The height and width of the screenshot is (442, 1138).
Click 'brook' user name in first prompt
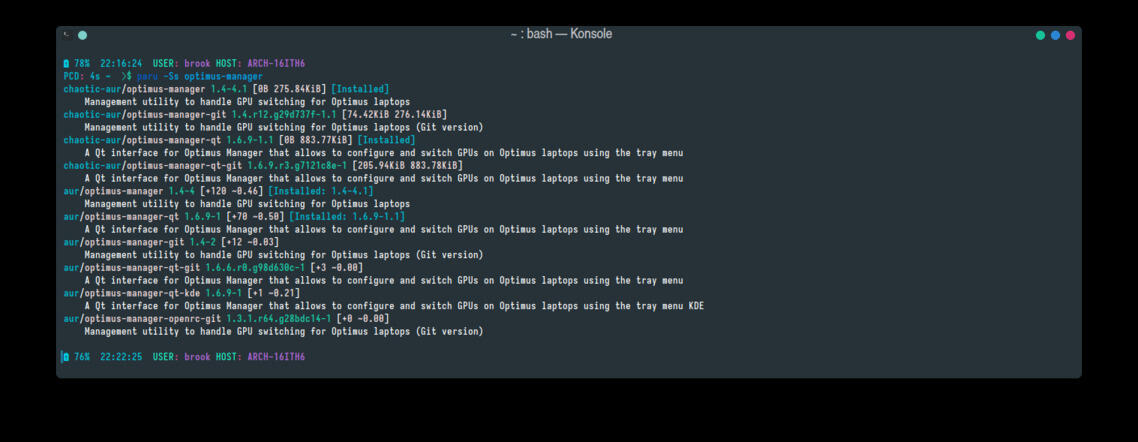tap(197, 63)
